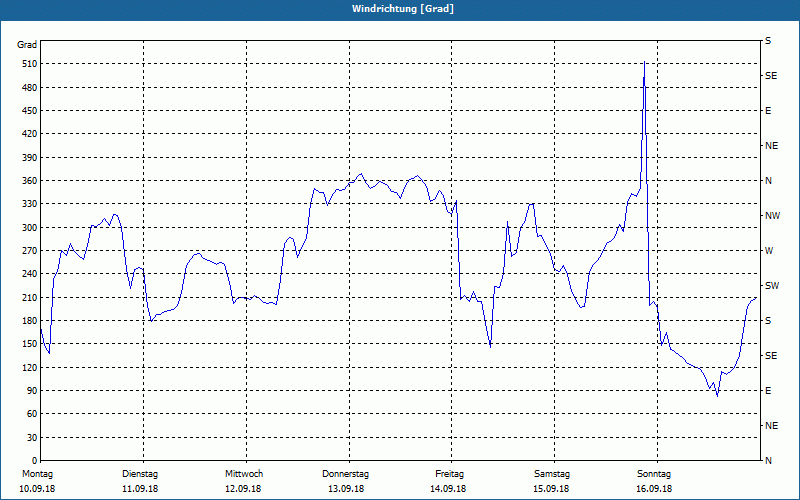Click the "Mittwoch" day label

coord(244,474)
